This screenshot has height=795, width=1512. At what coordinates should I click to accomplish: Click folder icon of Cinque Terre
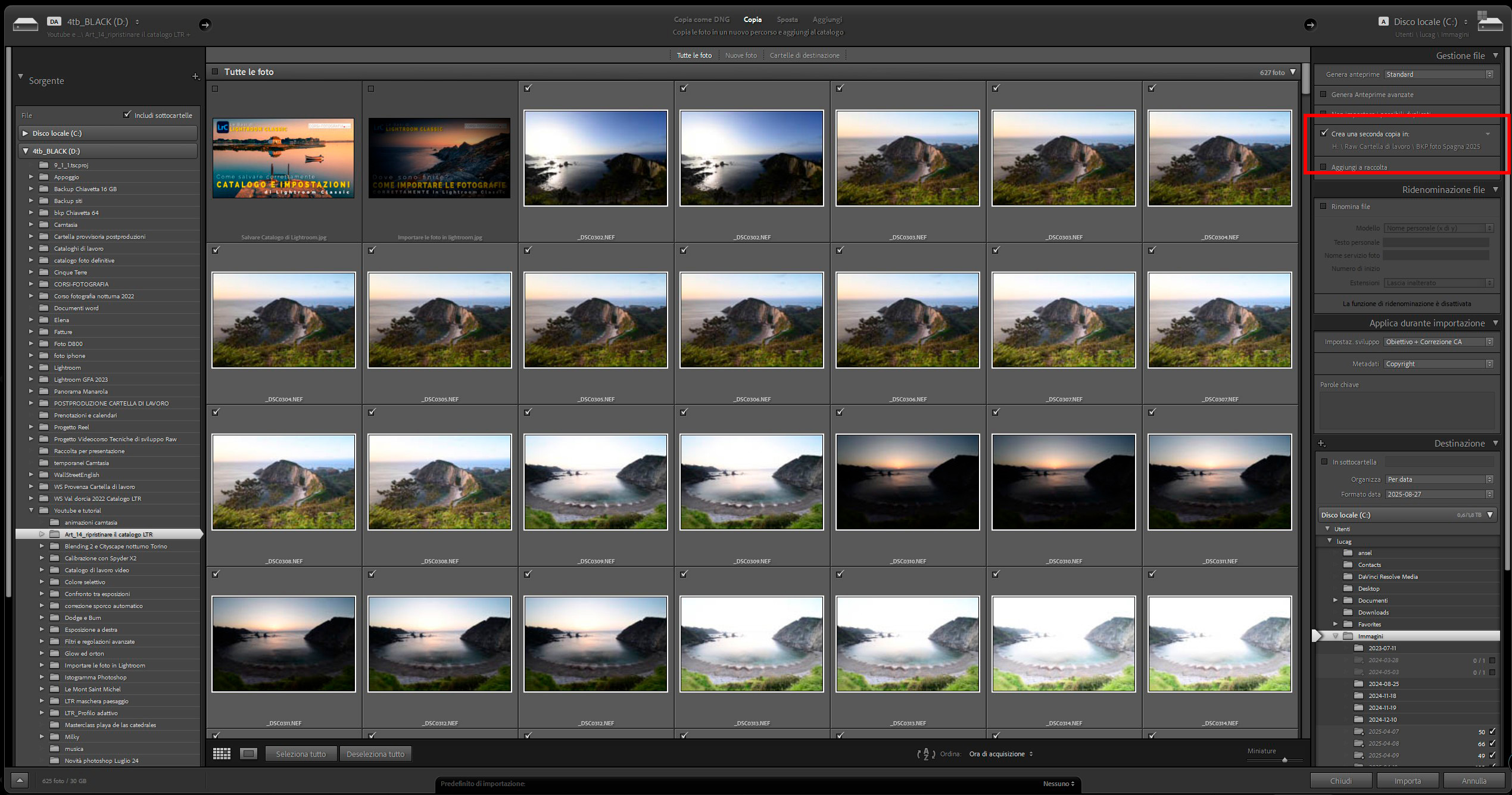click(43, 272)
